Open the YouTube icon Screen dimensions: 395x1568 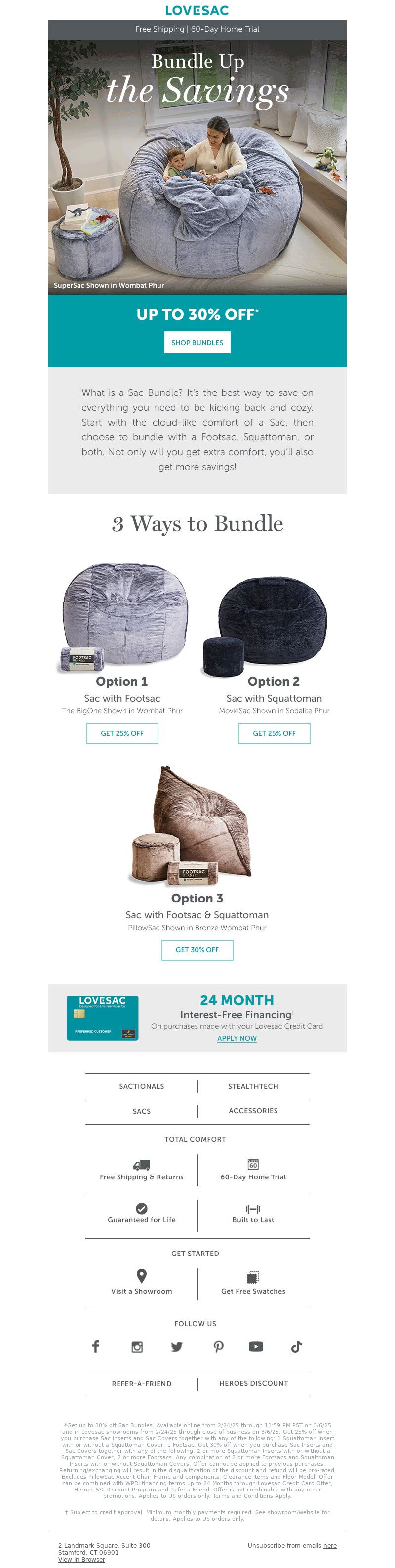pyautogui.click(x=256, y=1346)
